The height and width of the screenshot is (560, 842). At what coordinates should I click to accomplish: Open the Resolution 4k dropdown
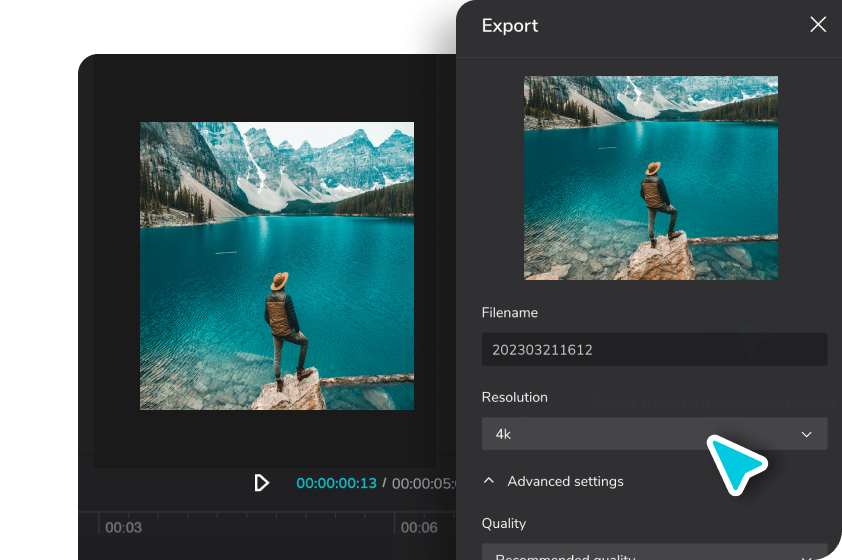654,434
